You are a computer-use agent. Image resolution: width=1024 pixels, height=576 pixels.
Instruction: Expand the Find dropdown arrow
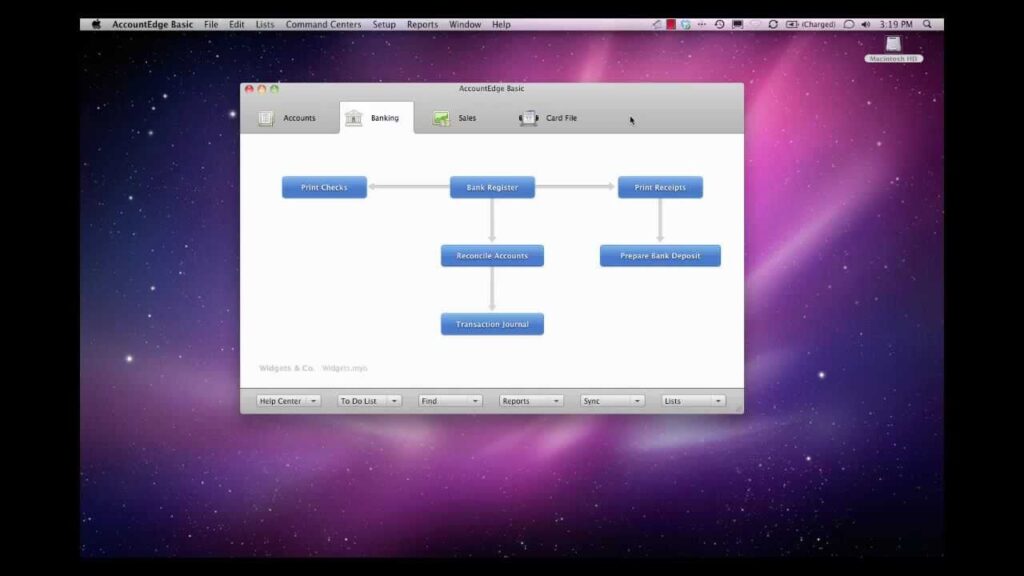click(475, 401)
